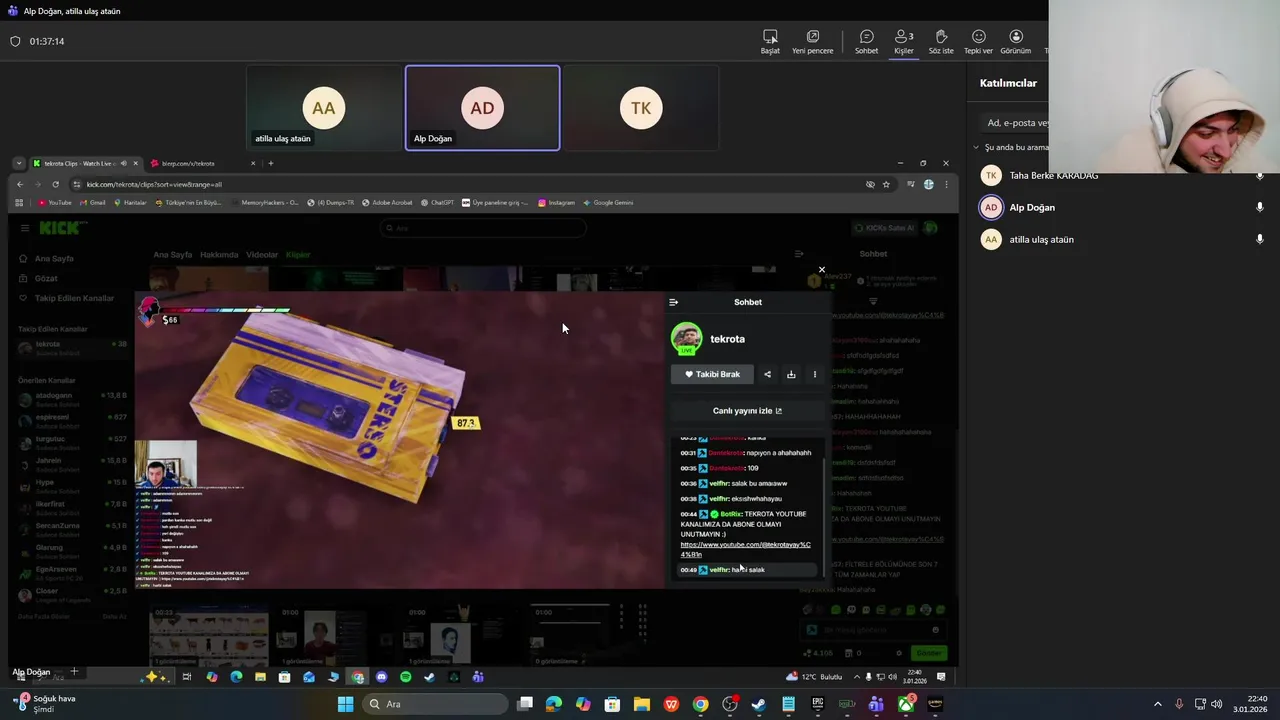This screenshot has width=1280, height=720.
Task: Open Google Chrome from the Windows taskbar
Action: coord(700,704)
